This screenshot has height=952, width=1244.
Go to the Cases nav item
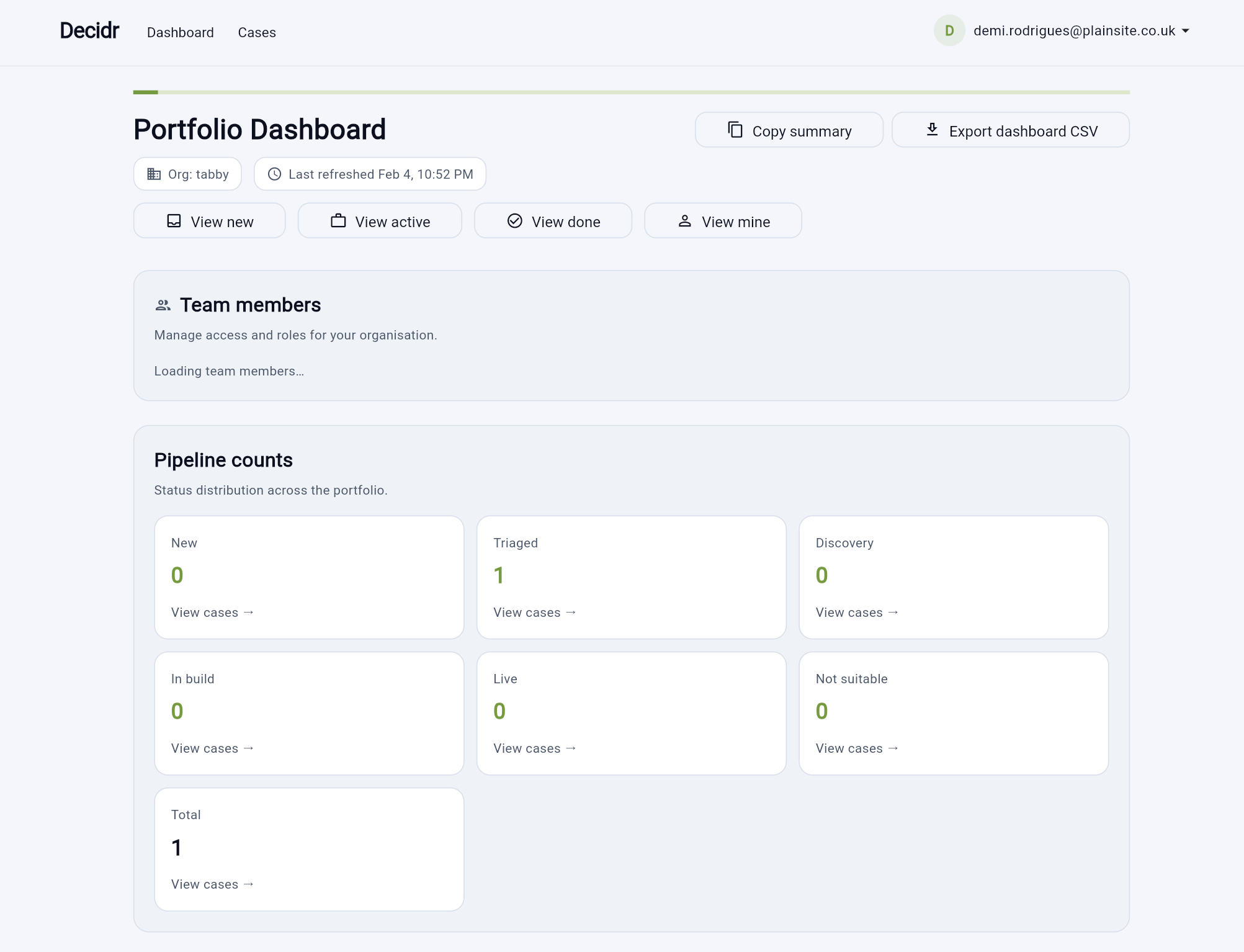point(257,32)
